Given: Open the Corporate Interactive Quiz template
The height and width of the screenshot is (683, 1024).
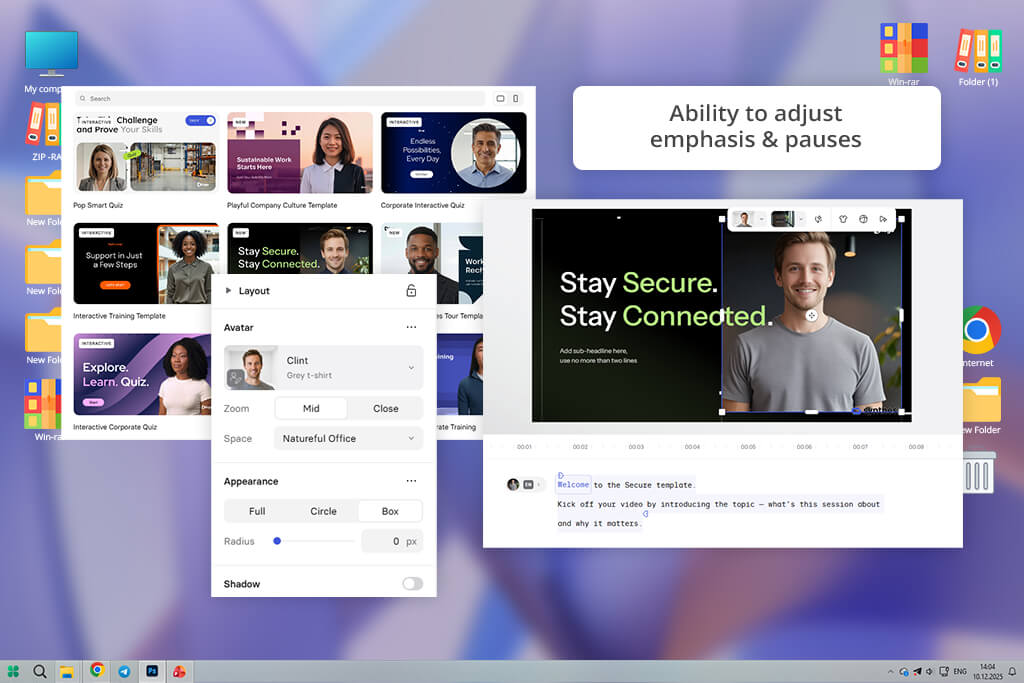Looking at the screenshot, I should tap(454, 153).
